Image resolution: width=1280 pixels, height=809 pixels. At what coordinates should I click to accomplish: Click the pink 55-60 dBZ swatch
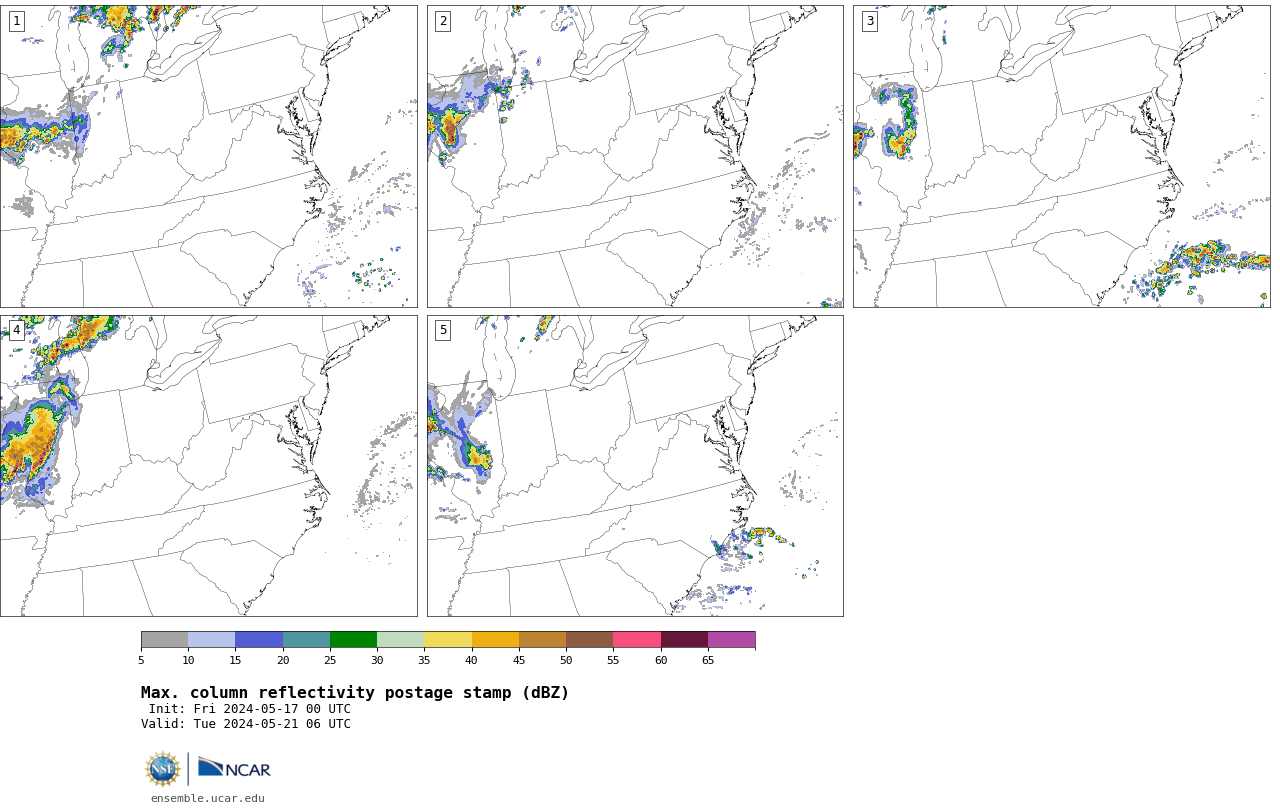coord(637,640)
